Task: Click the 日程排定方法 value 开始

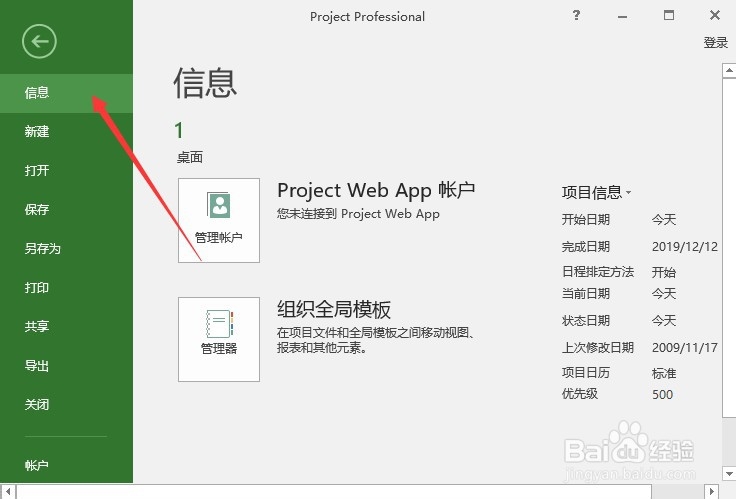Action: (x=664, y=272)
